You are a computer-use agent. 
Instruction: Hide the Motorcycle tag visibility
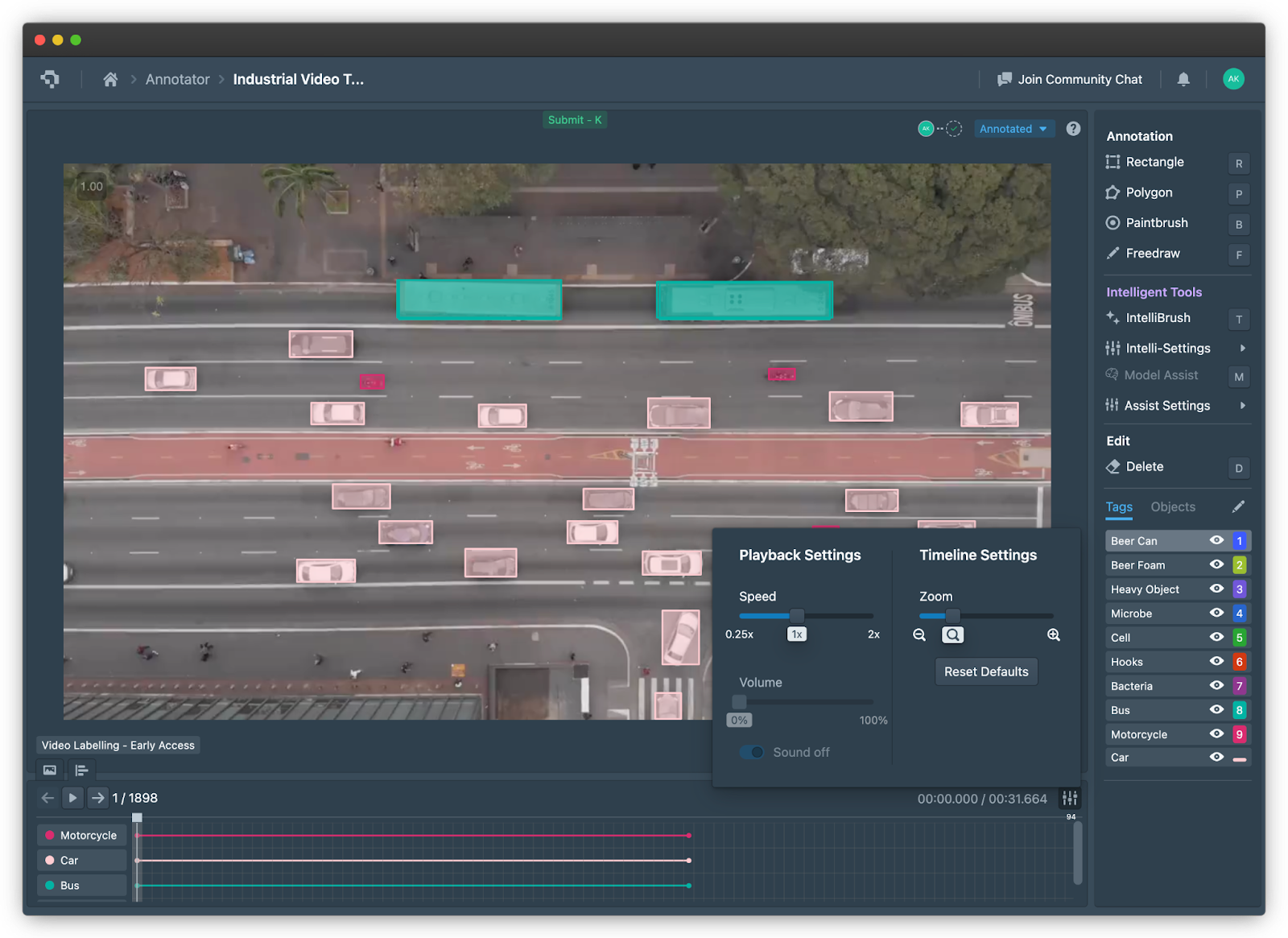click(x=1216, y=733)
